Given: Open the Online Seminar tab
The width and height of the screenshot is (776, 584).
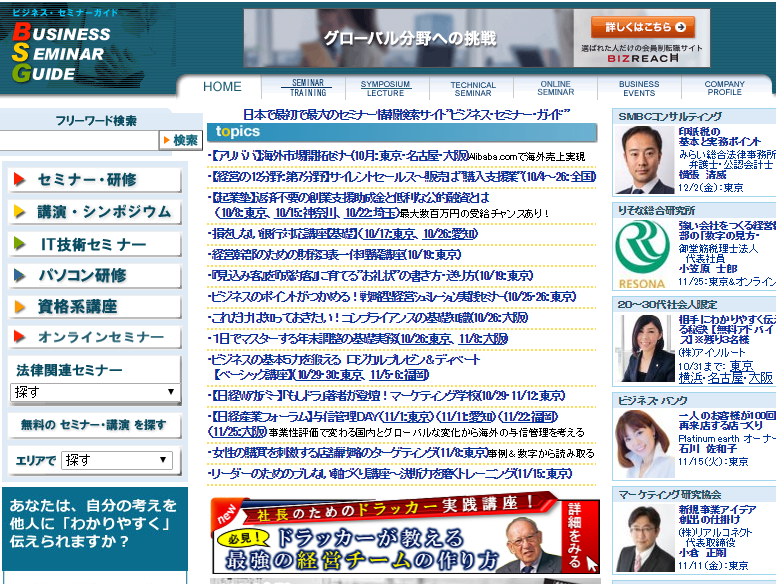Looking at the screenshot, I should click(556, 88).
